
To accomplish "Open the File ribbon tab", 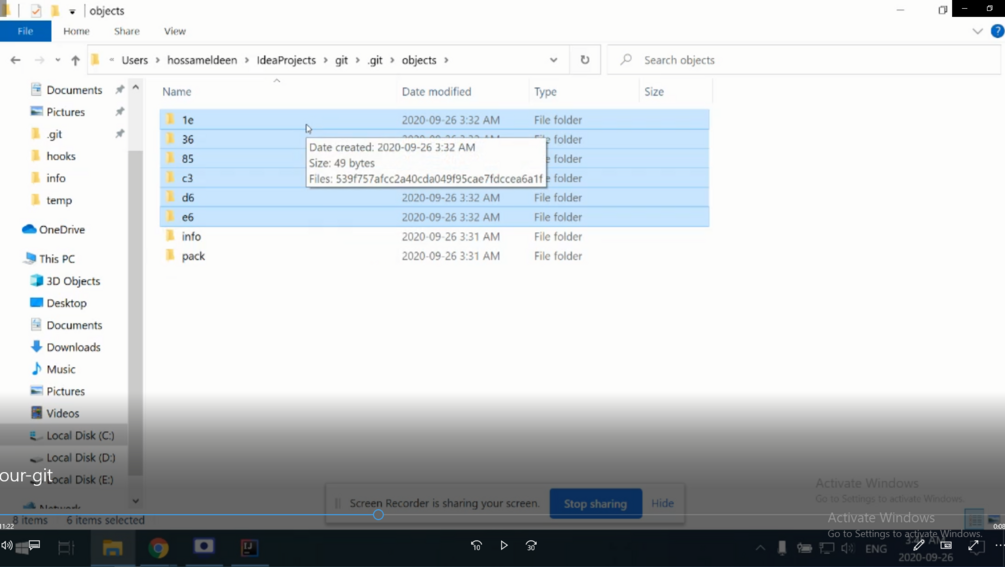I will click(25, 31).
